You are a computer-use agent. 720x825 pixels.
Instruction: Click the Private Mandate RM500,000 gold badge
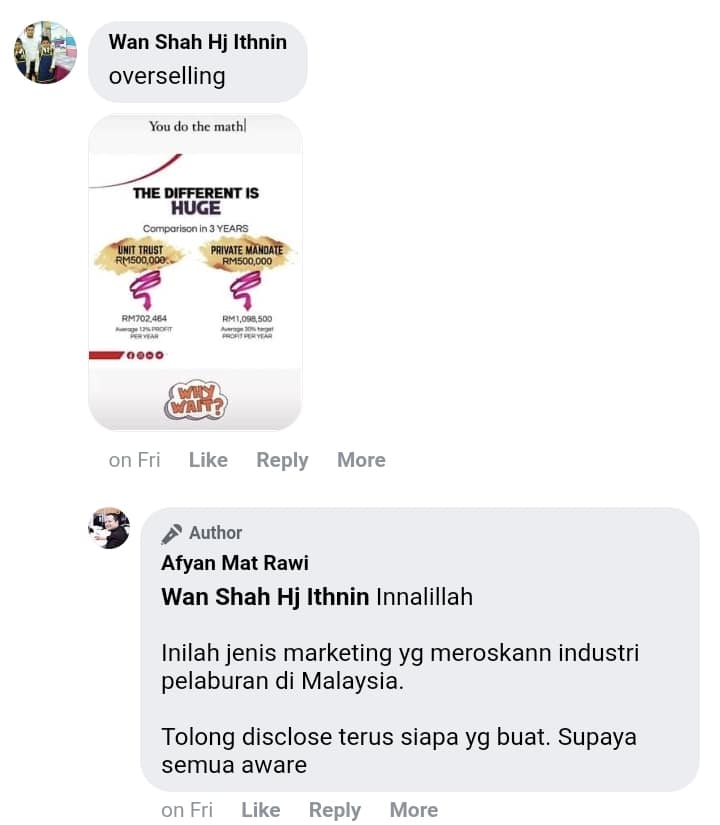coord(247,256)
